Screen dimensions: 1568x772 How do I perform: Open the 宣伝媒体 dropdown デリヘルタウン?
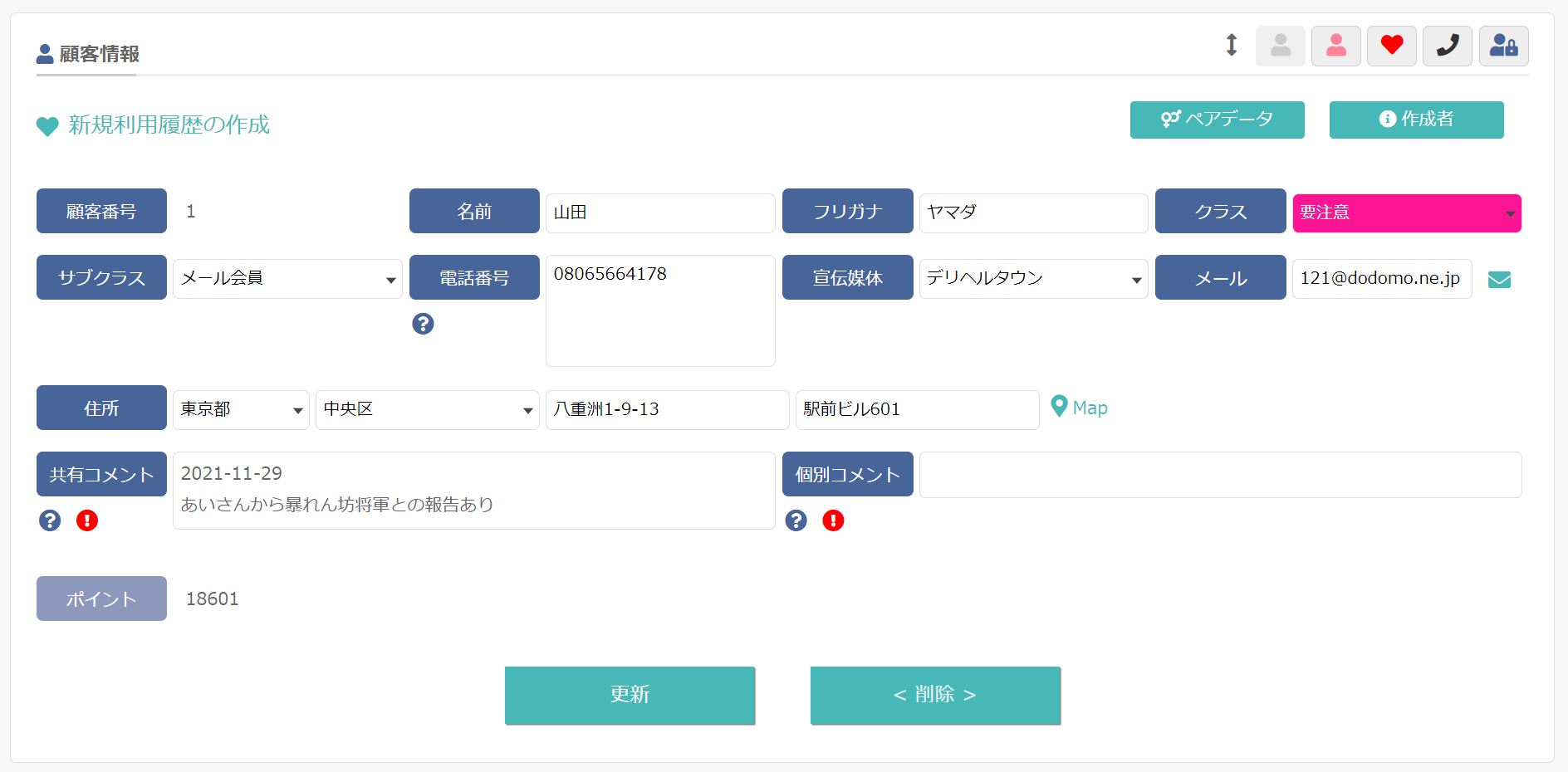(x=1033, y=279)
